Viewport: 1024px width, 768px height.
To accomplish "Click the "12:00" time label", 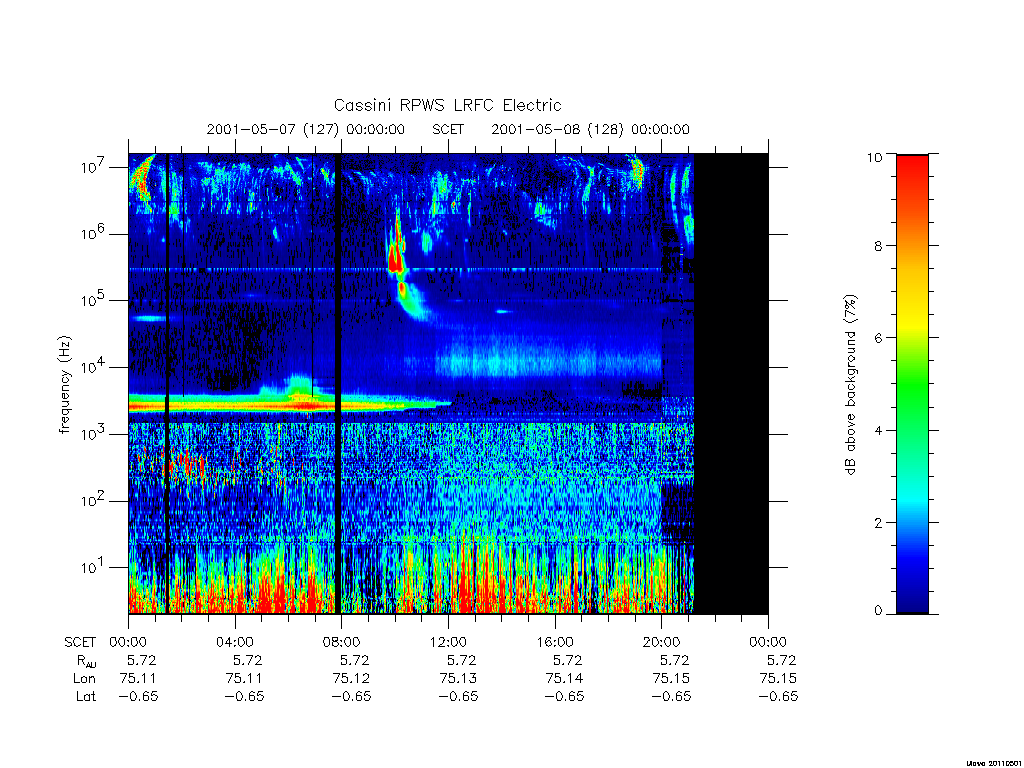I will pyautogui.click(x=448, y=643).
